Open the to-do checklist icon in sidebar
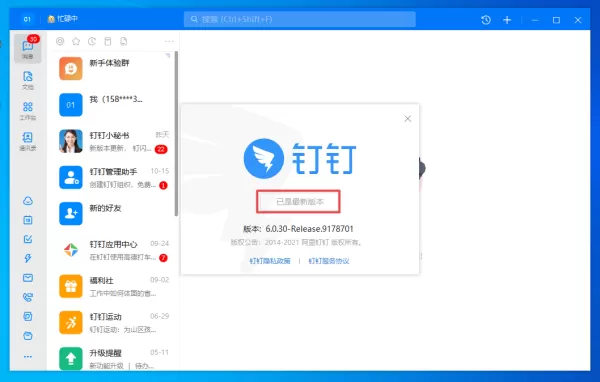The width and height of the screenshot is (600, 382). (x=28, y=239)
